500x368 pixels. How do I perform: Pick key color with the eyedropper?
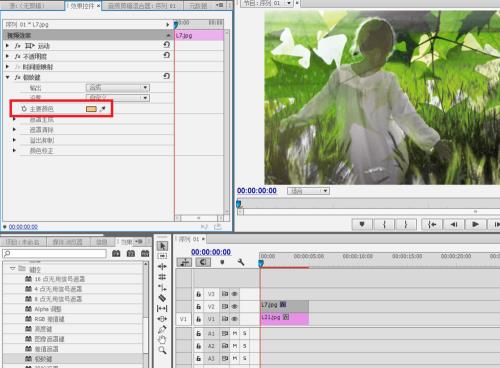(103, 109)
